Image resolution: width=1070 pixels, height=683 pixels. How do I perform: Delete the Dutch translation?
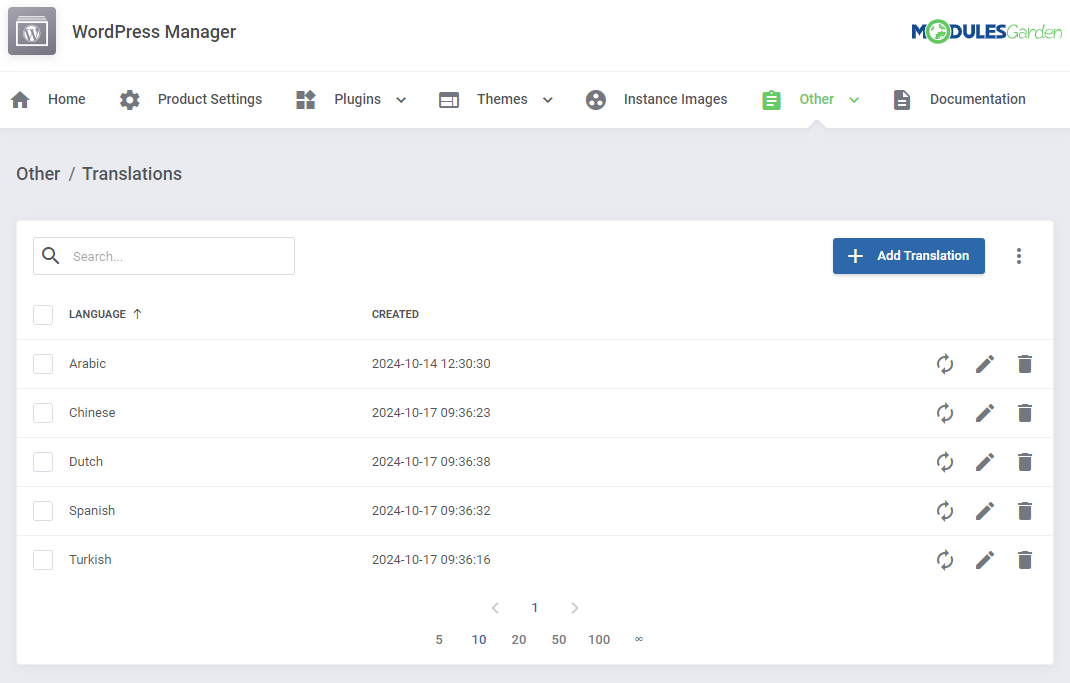(x=1025, y=462)
